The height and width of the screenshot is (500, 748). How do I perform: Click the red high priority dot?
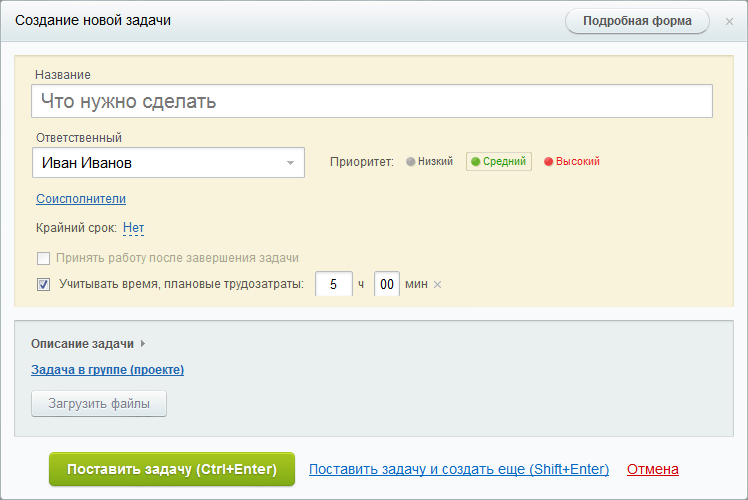click(x=549, y=162)
